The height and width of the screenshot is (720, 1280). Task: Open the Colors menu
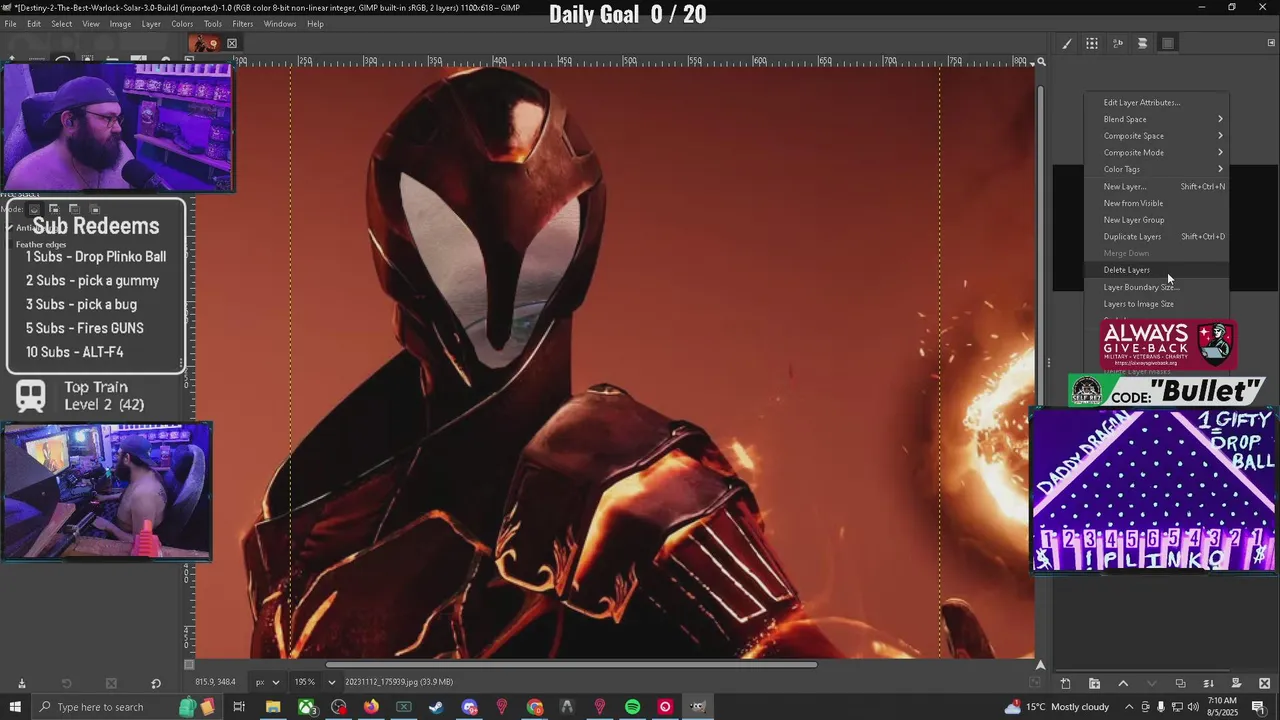pos(182,24)
